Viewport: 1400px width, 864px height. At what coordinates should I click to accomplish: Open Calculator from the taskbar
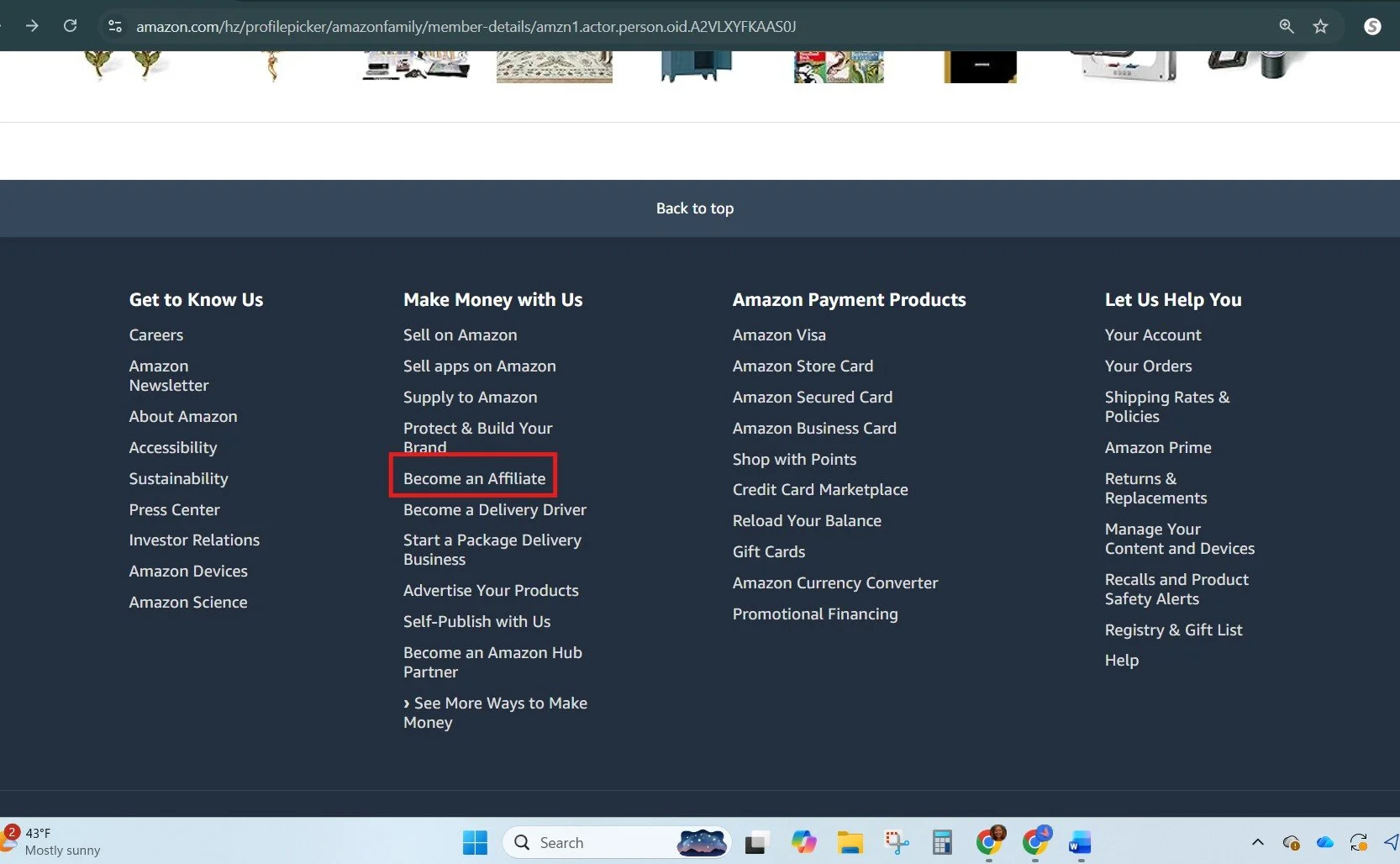(942, 842)
